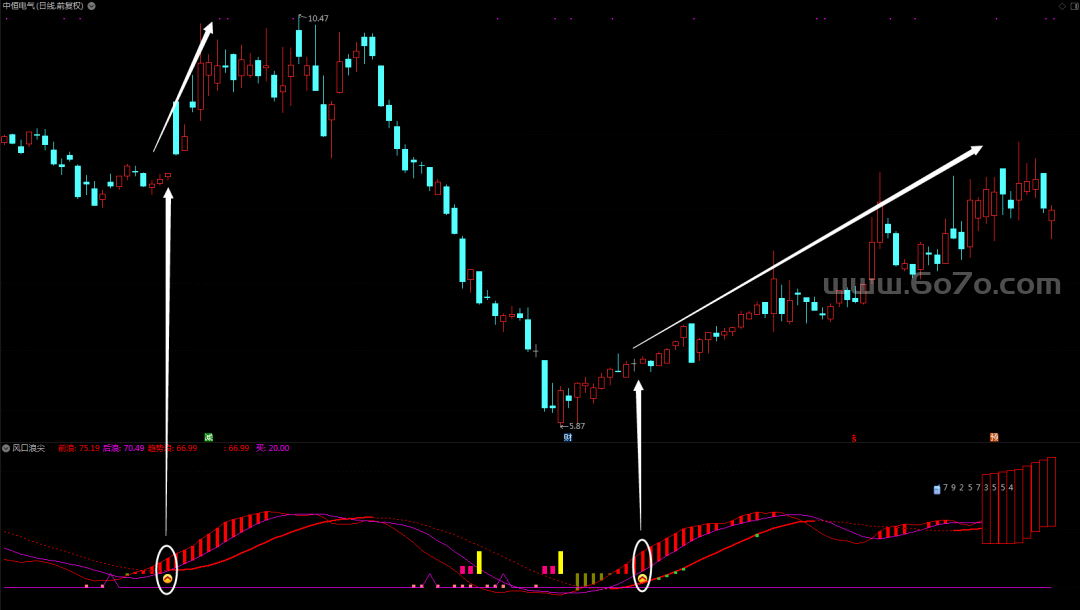Click the orange 预 marker icon
This screenshot has height=610, width=1080.
tap(994, 437)
